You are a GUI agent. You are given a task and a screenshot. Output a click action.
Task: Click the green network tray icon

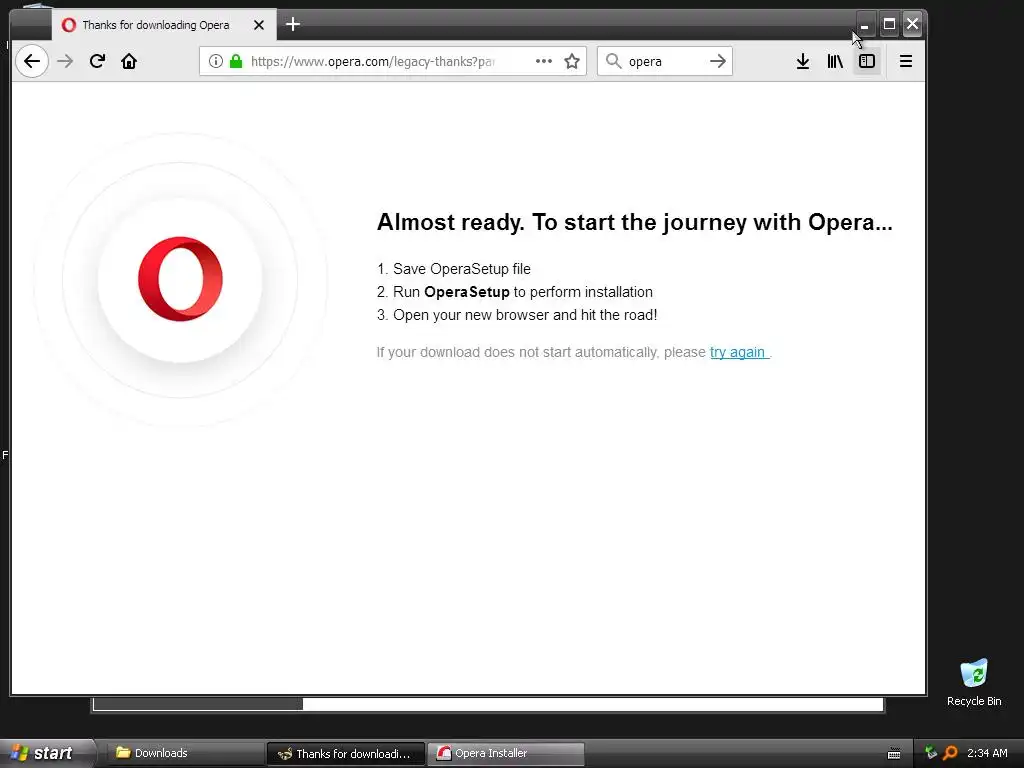pos(931,753)
